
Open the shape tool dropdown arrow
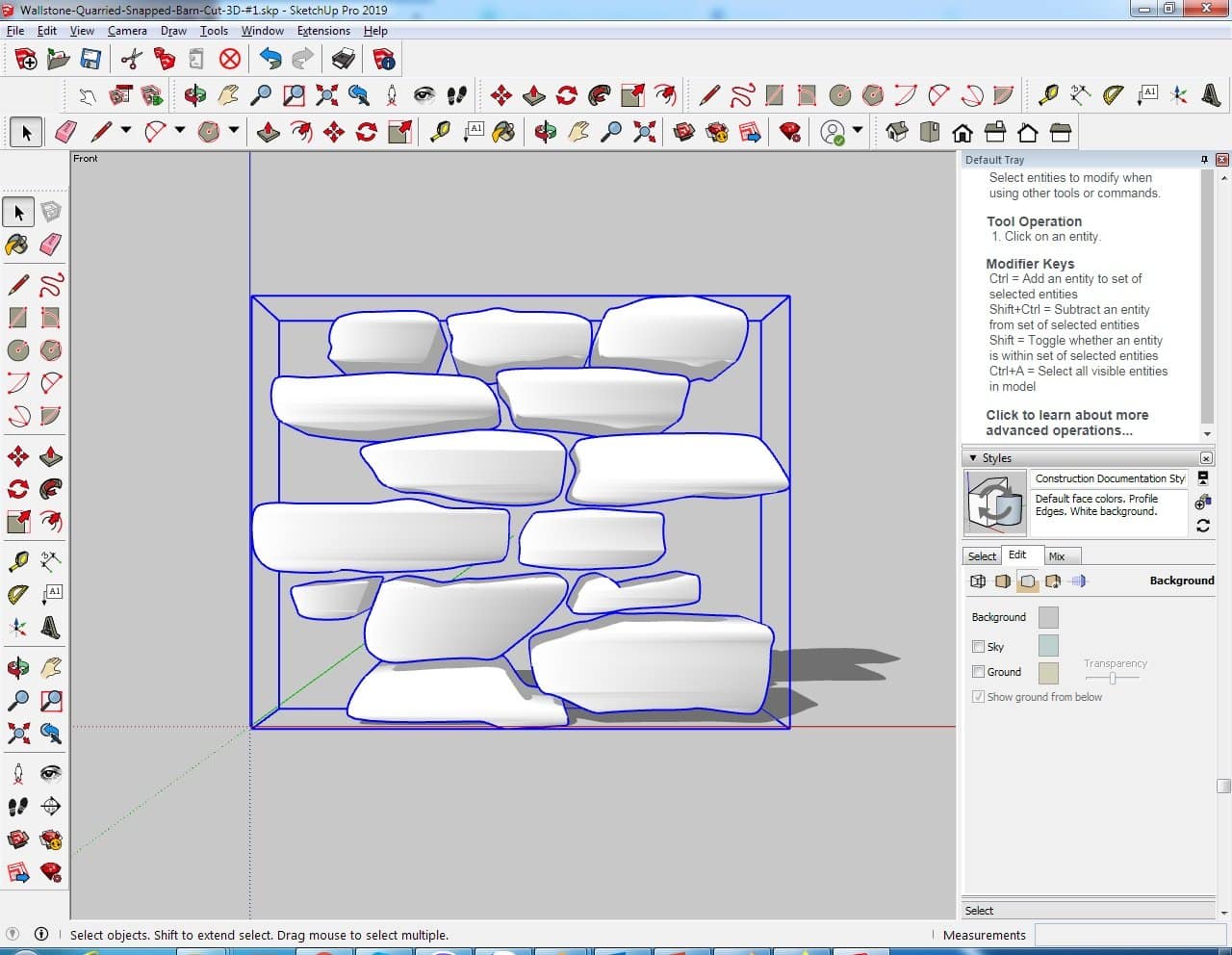[x=233, y=131]
